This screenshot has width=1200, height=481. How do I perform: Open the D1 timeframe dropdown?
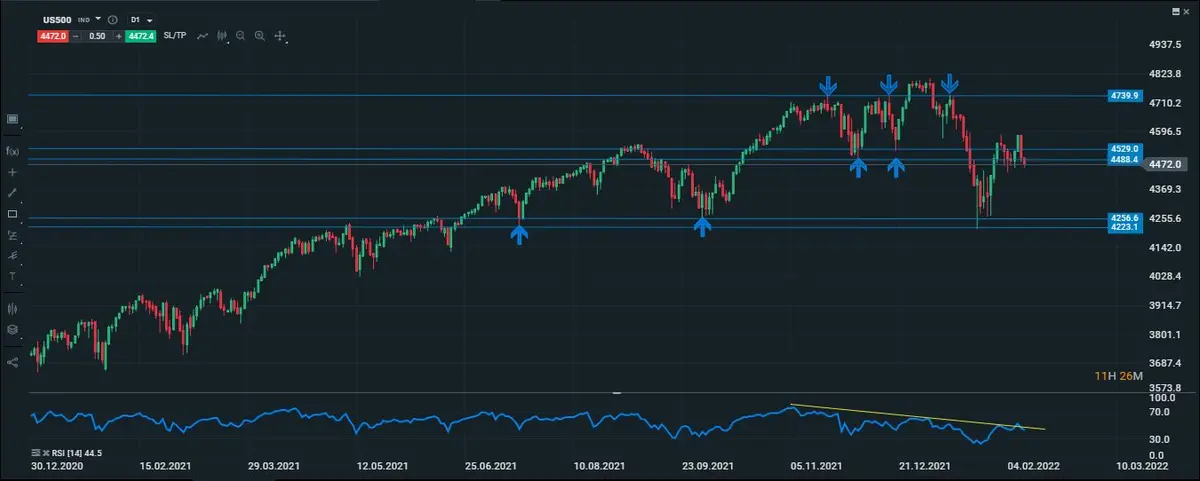click(x=140, y=19)
